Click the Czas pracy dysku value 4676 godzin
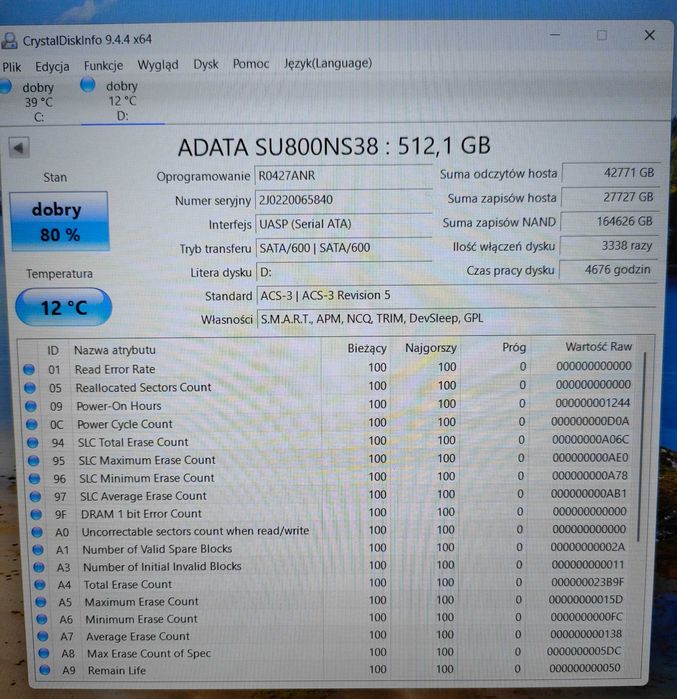The height and width of the screenshot is (699, 677). coord(607,270)
